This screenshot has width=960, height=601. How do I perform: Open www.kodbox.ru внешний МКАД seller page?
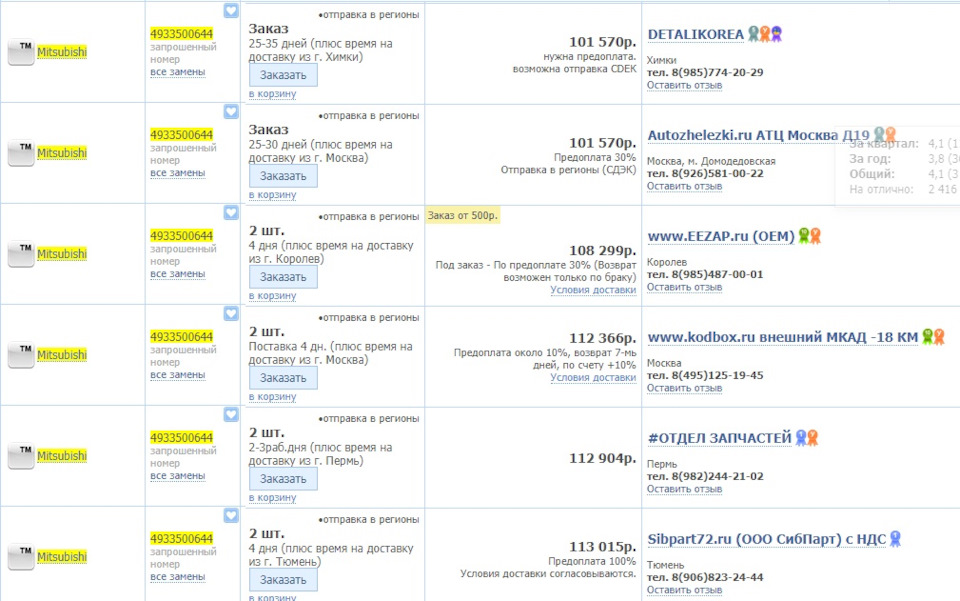pos(782,337)
